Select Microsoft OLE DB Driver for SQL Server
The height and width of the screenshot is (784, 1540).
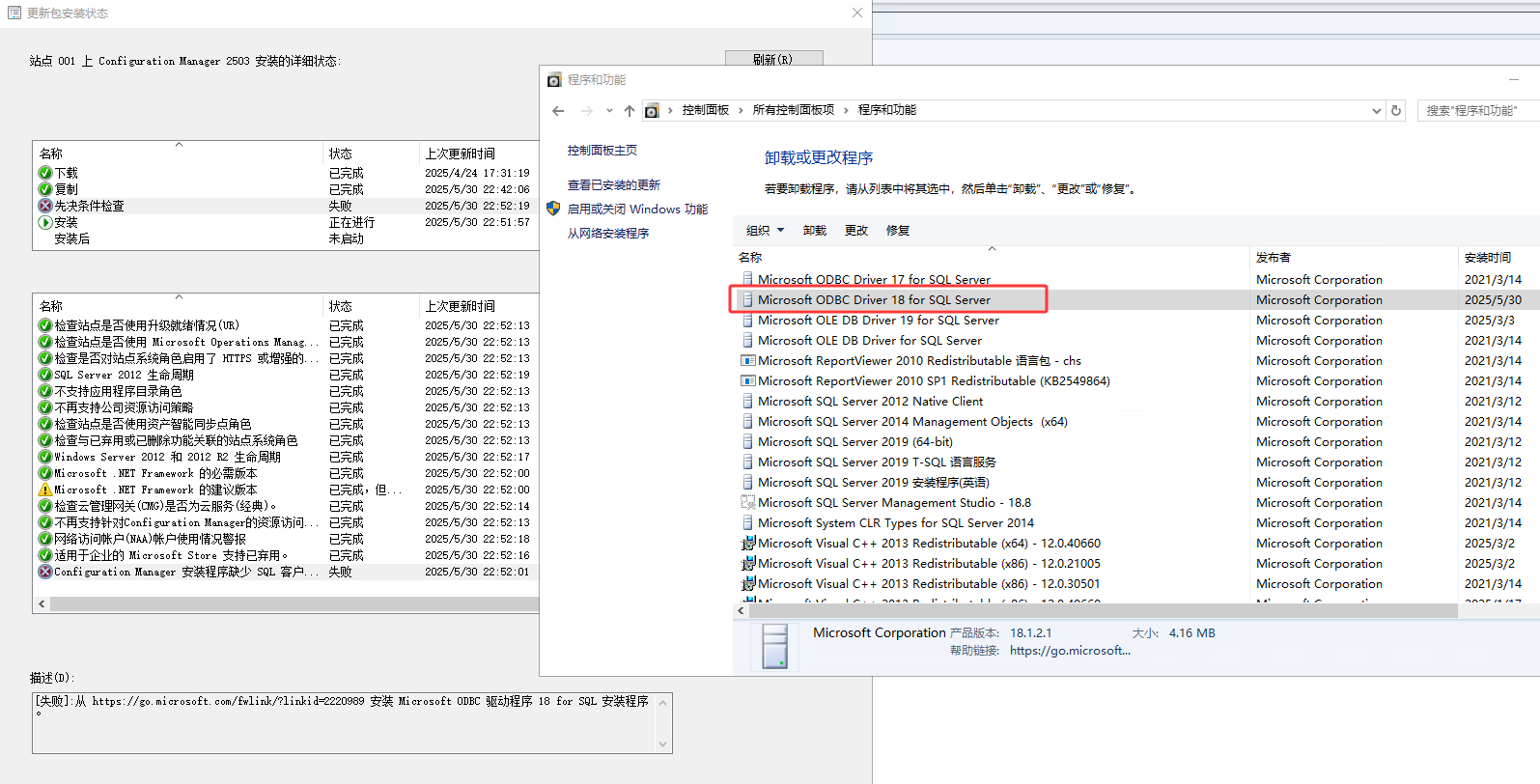869,341
